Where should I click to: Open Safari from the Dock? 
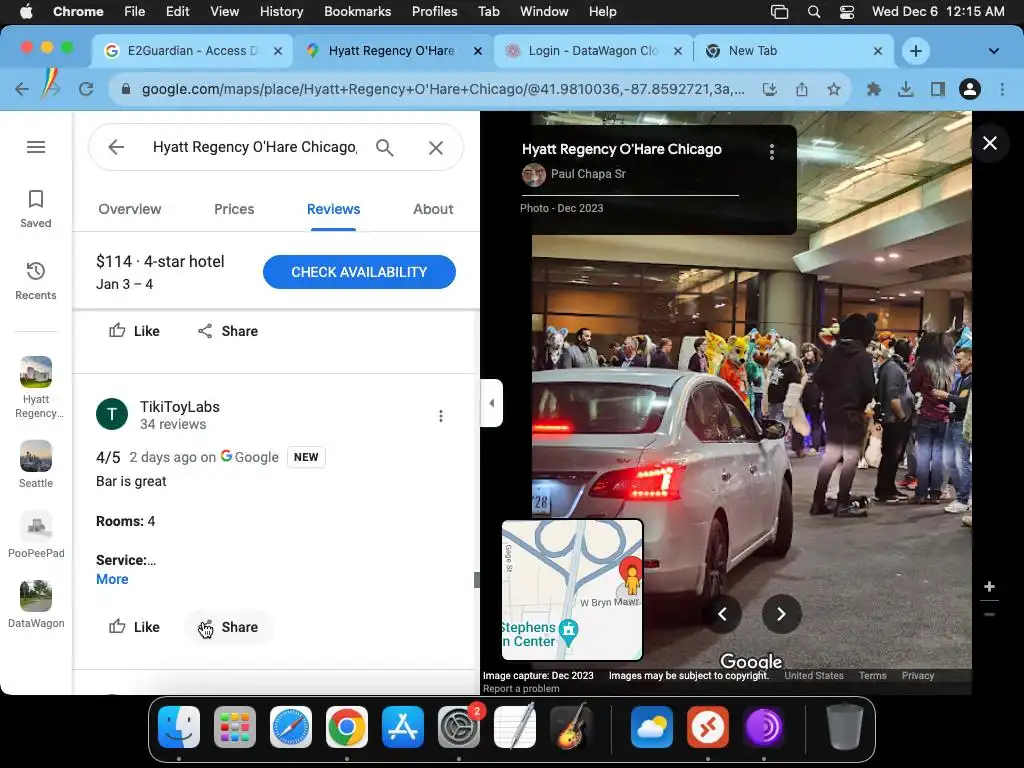click(291, 727)
